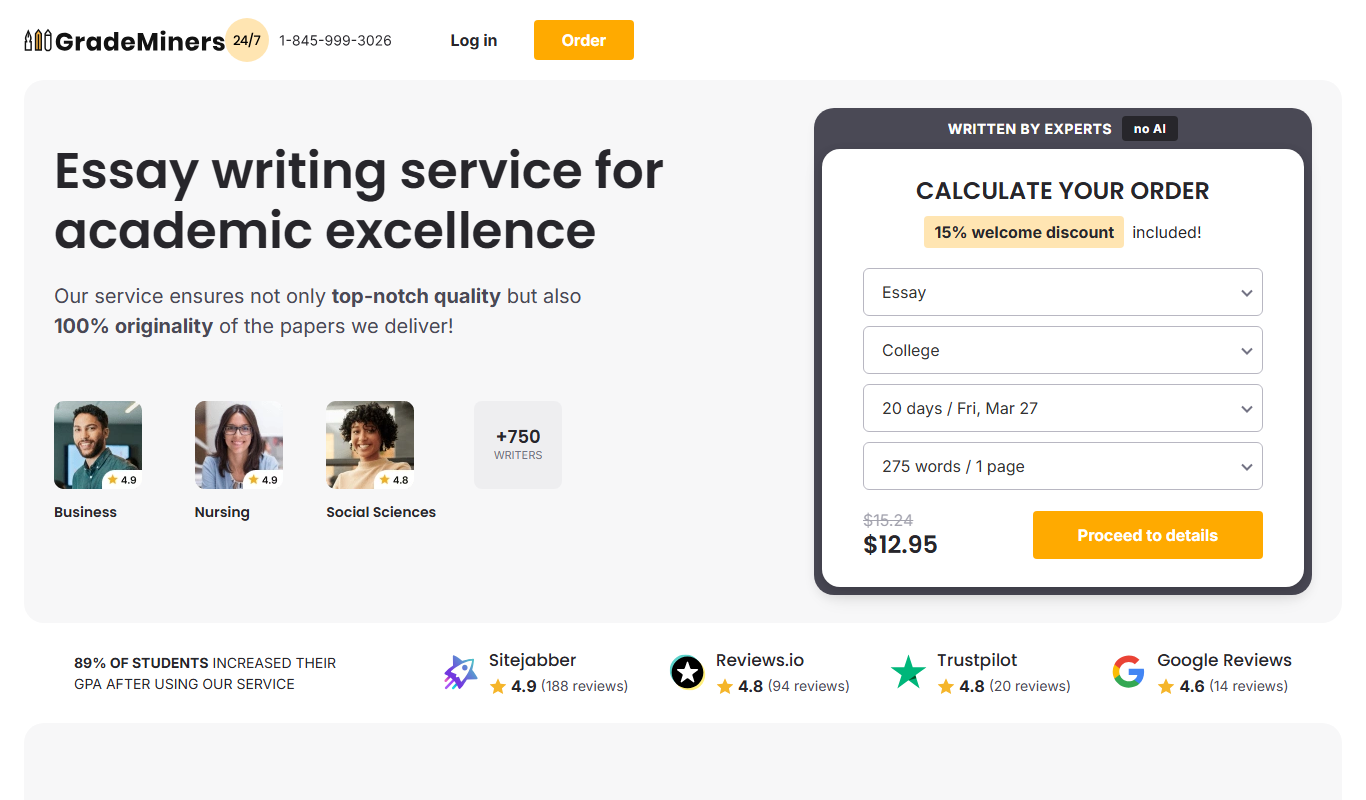This screenshot has width=1366, height=800.
Task: Click the Google Reviews G logo
Action: tap(1128, 673)
